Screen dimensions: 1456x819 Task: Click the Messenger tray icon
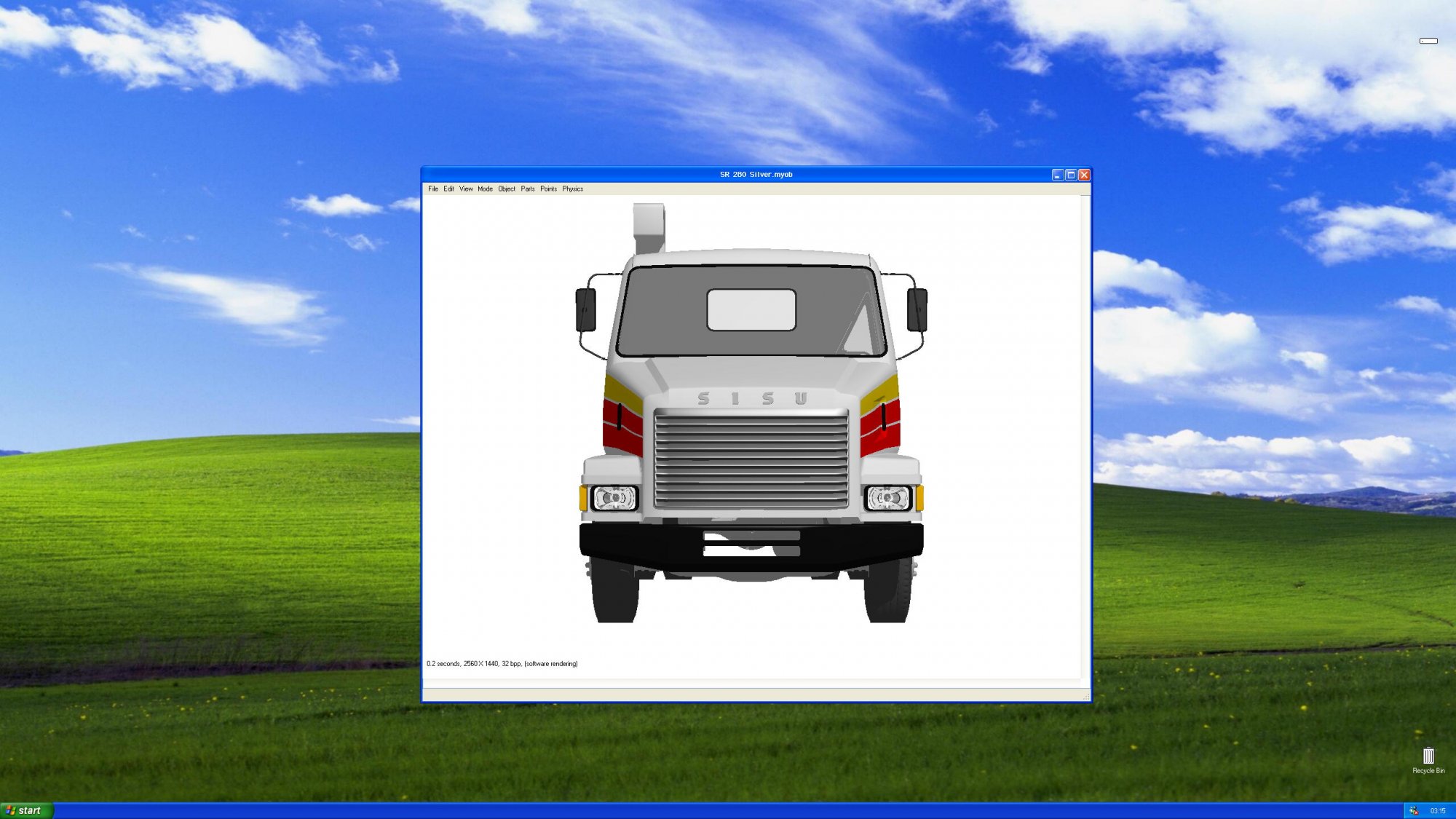click(x=1414, y=811)
